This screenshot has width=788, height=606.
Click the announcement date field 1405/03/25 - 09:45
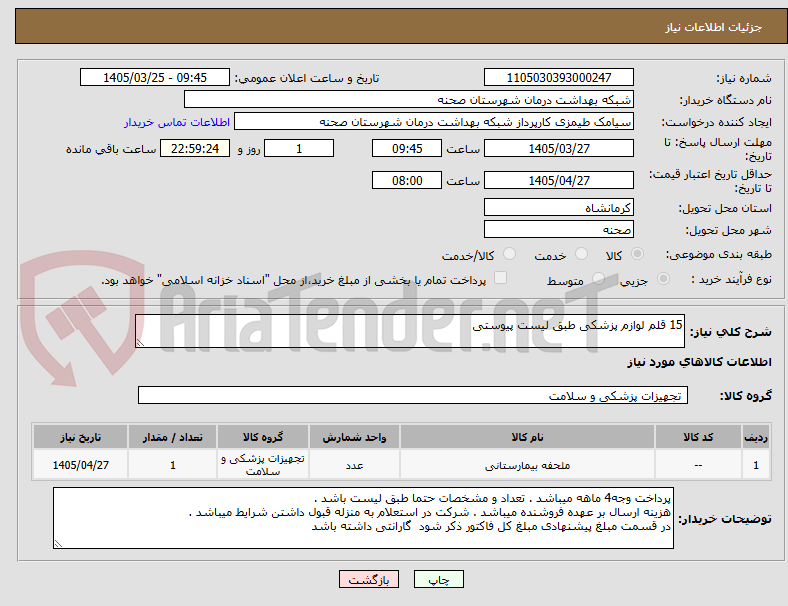155,77
